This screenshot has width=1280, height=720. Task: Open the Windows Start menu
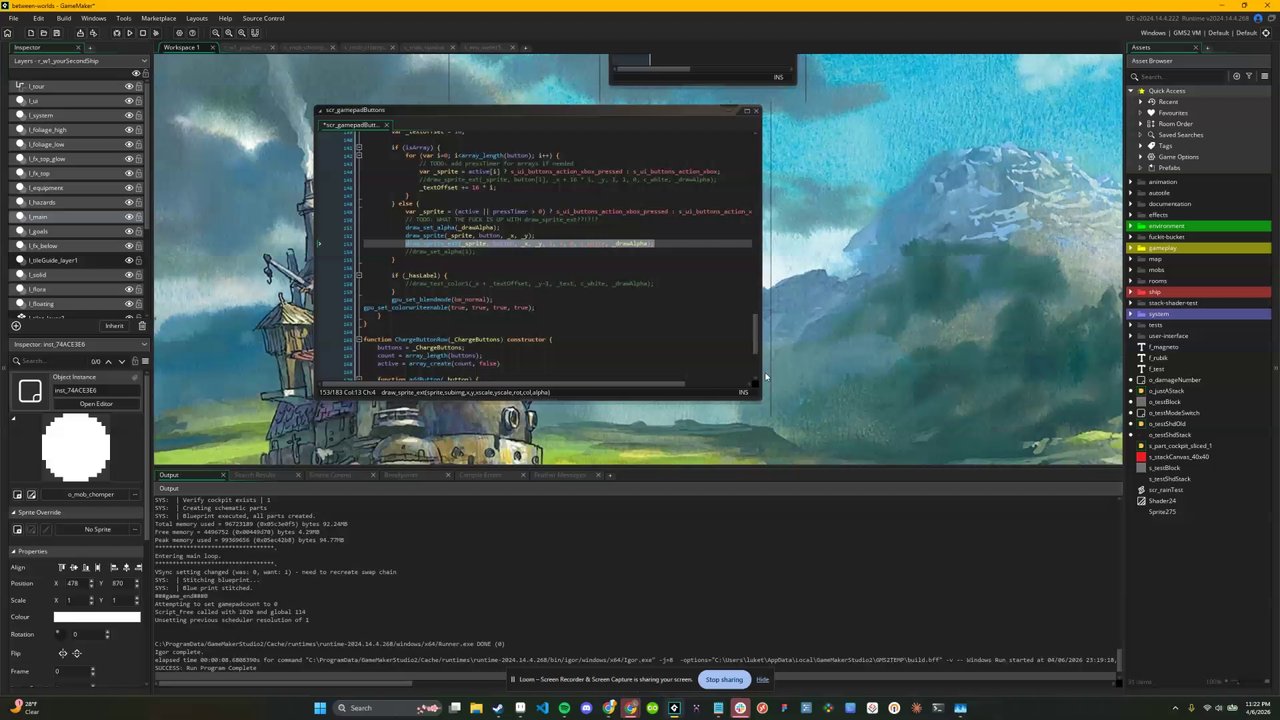[x=320, y=708]
